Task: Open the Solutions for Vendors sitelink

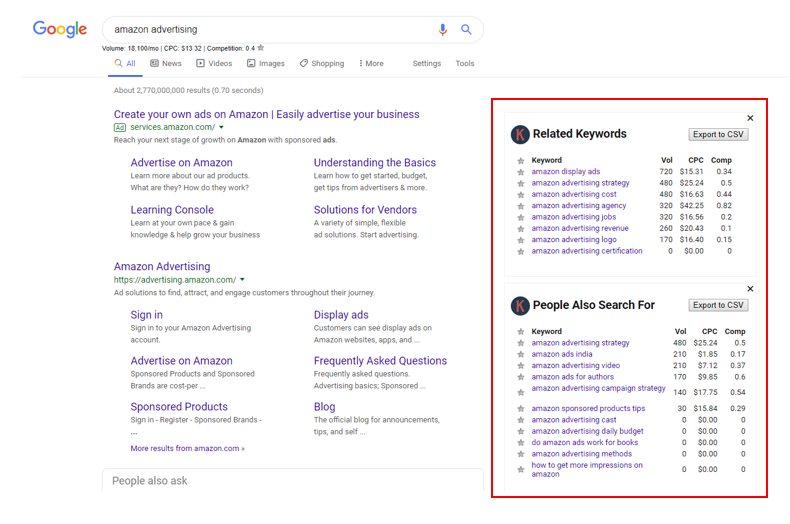Action: click(x=365, y=210)
